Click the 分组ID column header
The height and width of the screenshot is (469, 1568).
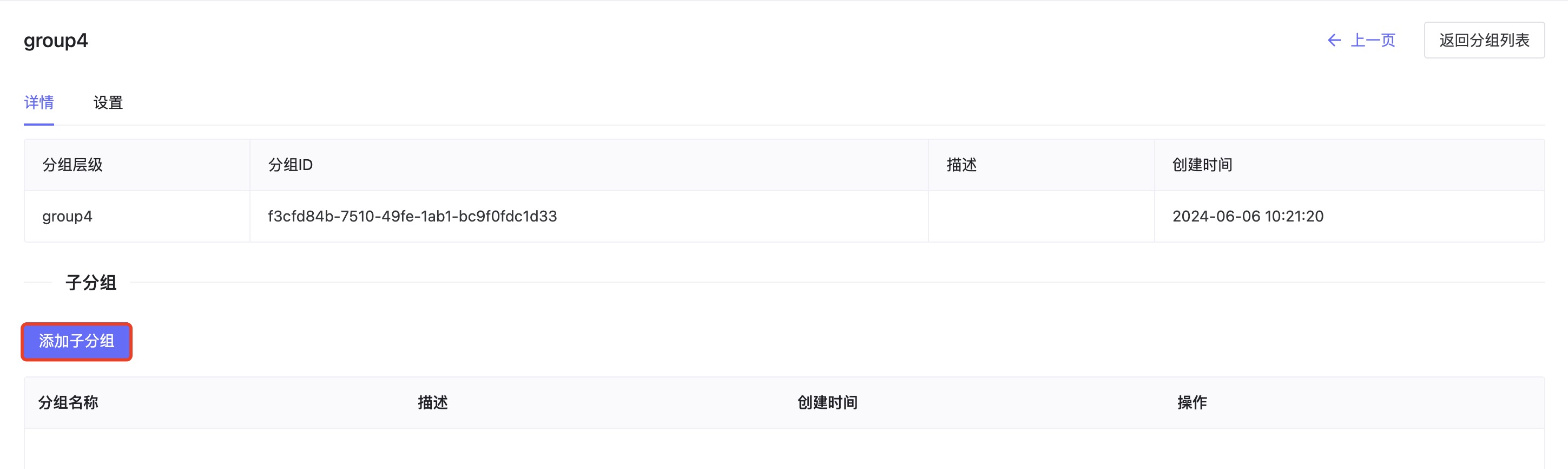291,165
